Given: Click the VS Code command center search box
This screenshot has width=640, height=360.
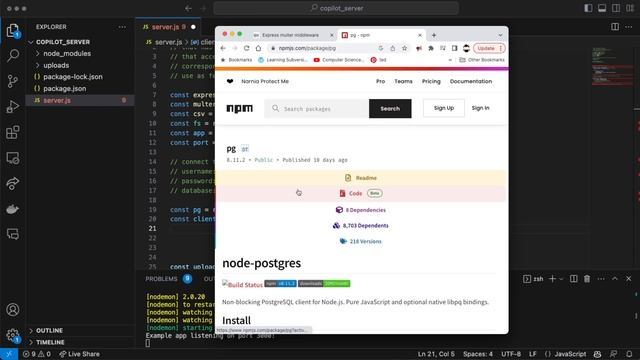Looking at the screenshot, I should (x=336, y=8).
